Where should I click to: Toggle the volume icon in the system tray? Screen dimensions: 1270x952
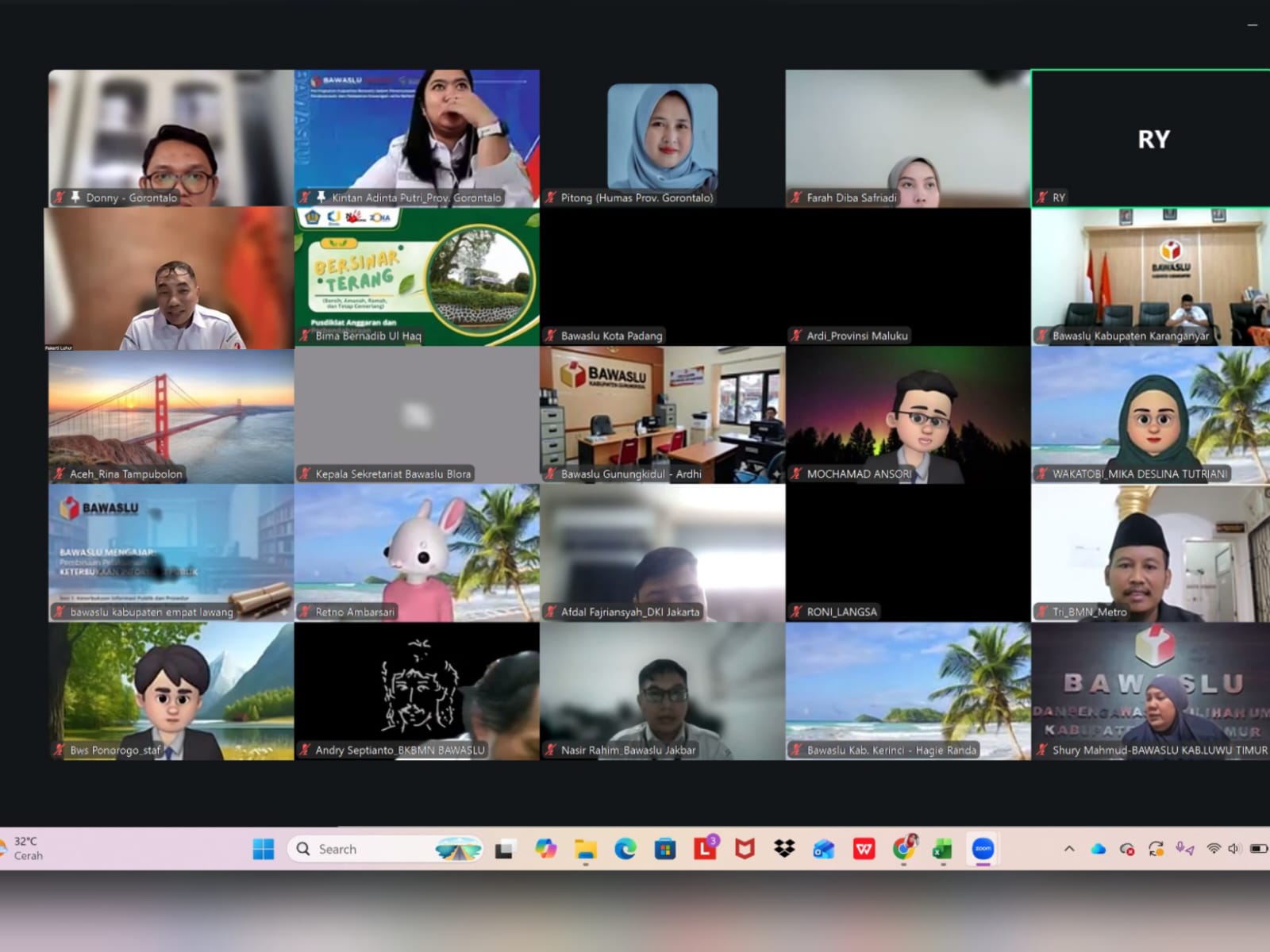[x=1233, y=849]
